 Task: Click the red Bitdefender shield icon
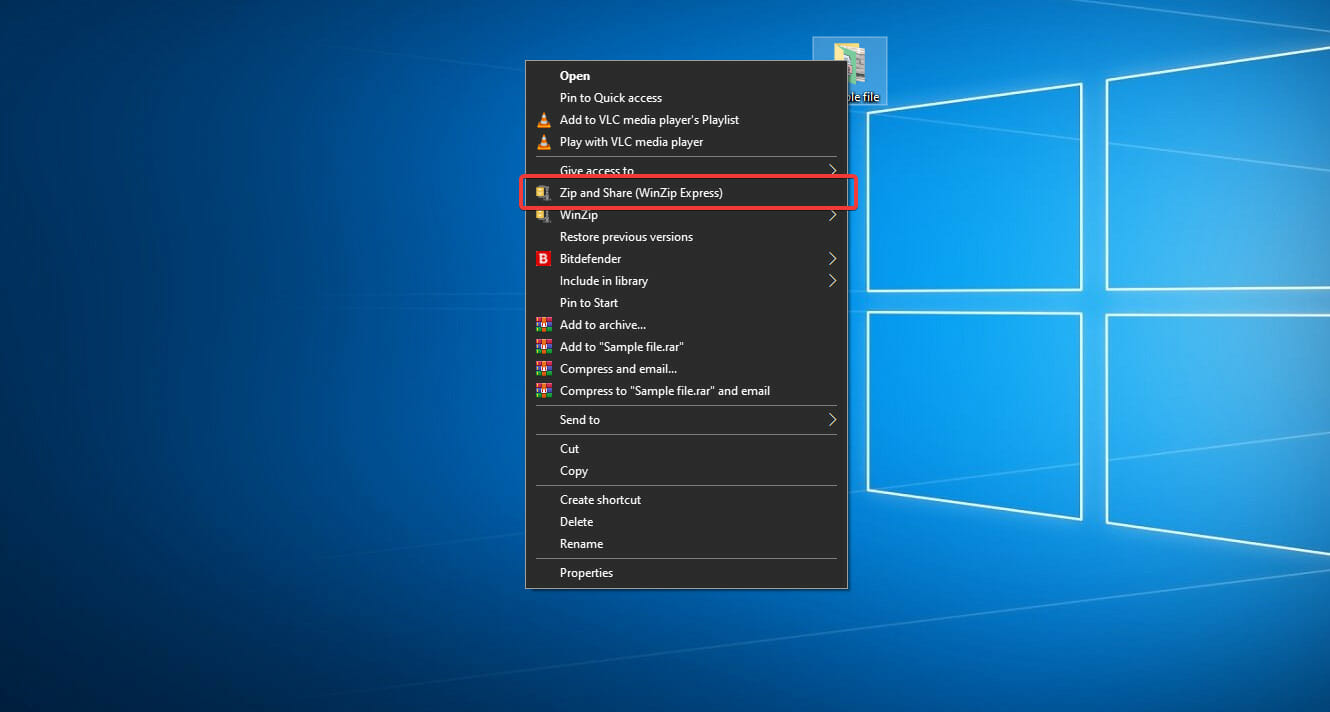(544, 258)
